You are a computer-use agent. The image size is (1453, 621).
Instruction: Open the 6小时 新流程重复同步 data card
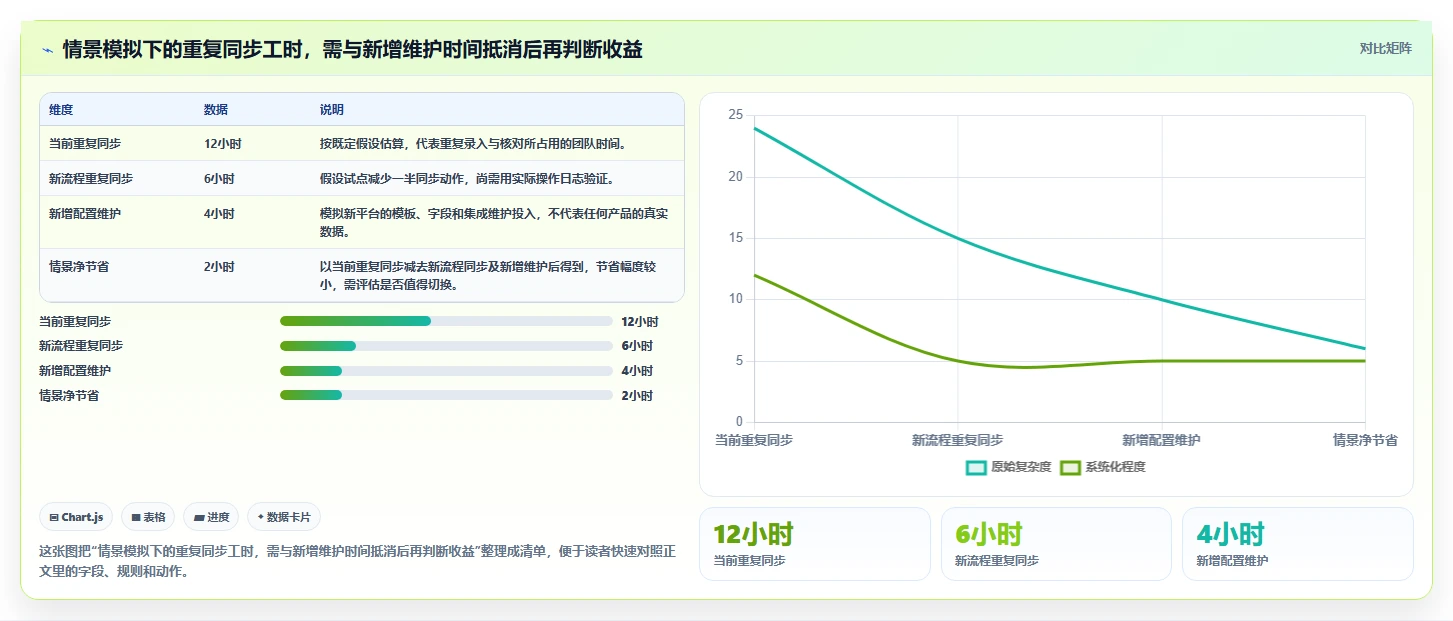coord(1056,544)
